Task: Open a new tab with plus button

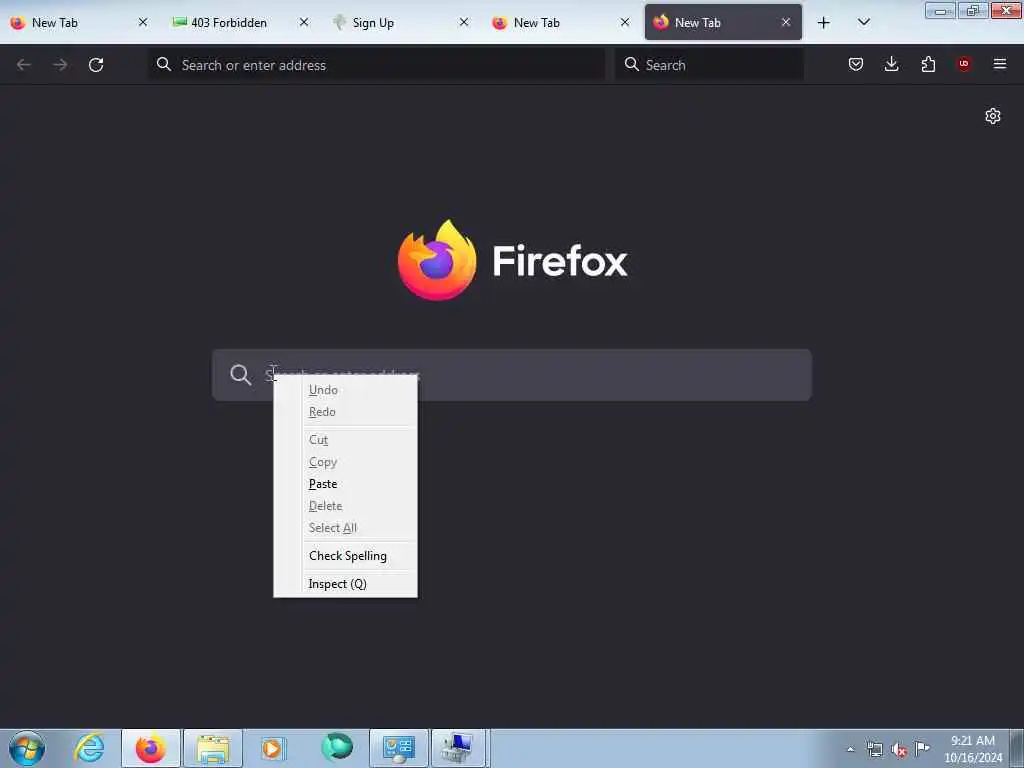Action: [x=824, y=23]
